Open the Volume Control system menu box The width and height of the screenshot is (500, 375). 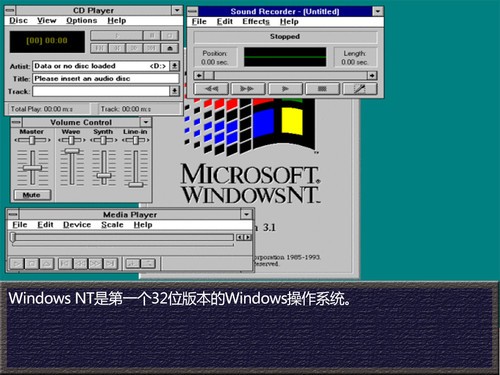pyautogui.click(x=16, y=122)
